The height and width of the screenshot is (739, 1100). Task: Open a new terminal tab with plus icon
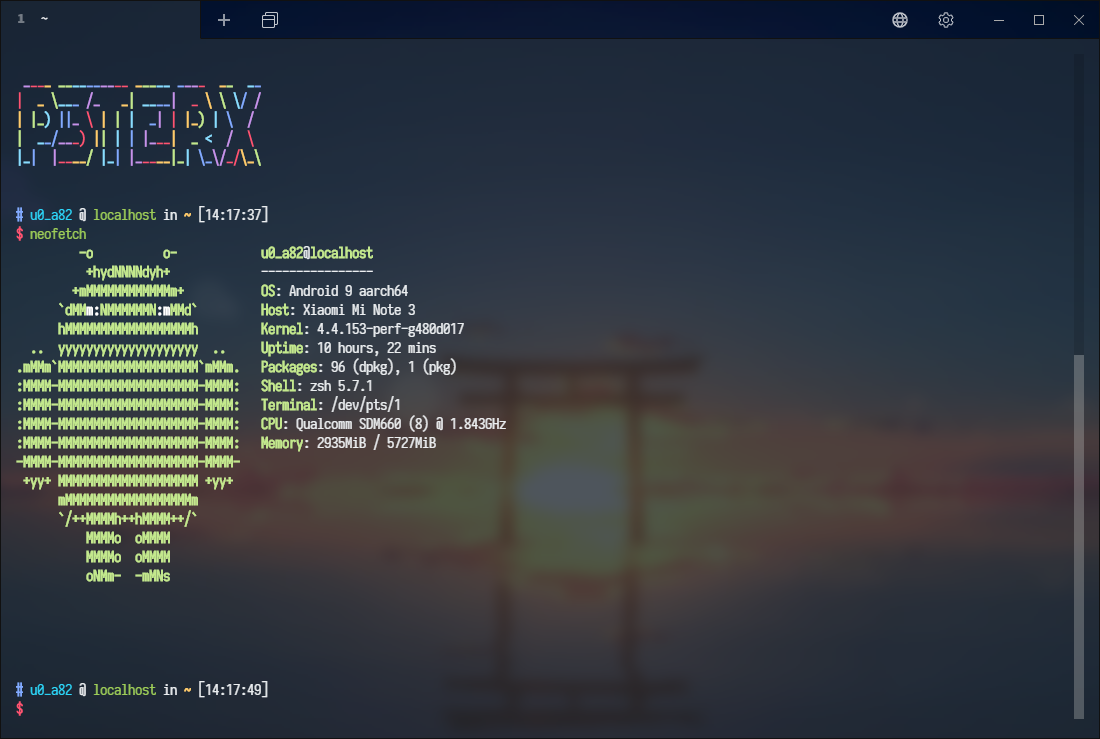coord(224,20)
